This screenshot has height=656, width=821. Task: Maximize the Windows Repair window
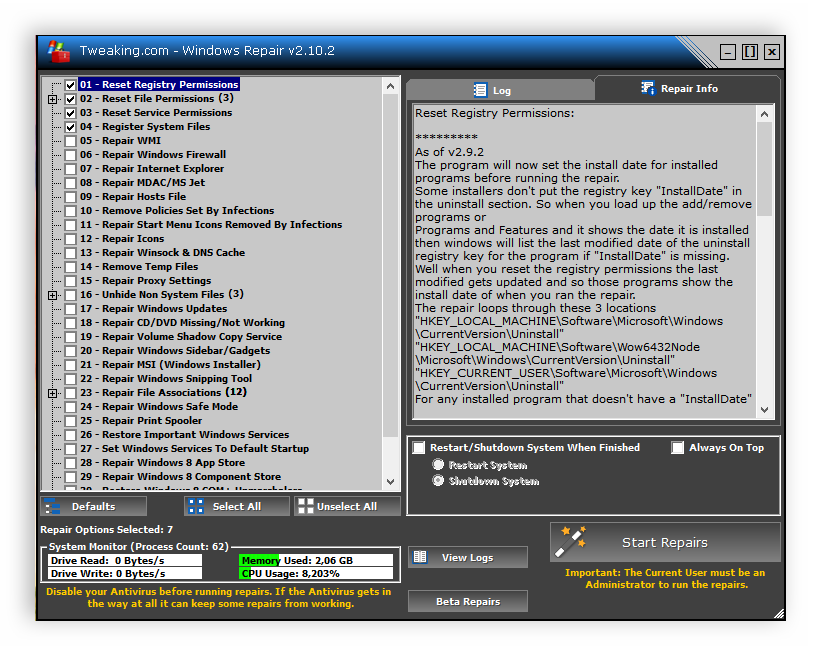click(x=750, y=52)
